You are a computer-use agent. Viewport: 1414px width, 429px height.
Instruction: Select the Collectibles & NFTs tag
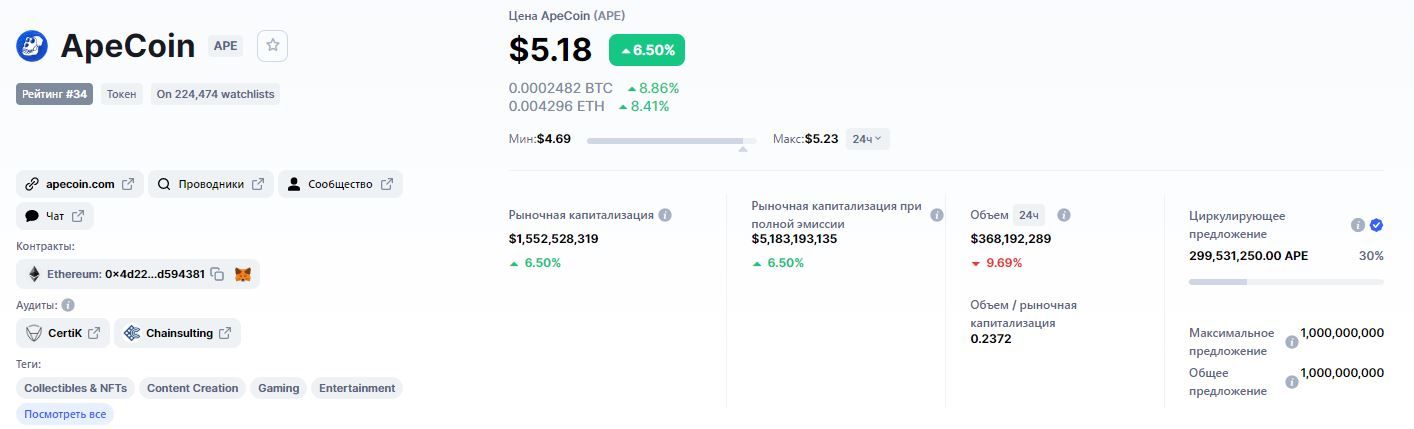pos(75,388)
